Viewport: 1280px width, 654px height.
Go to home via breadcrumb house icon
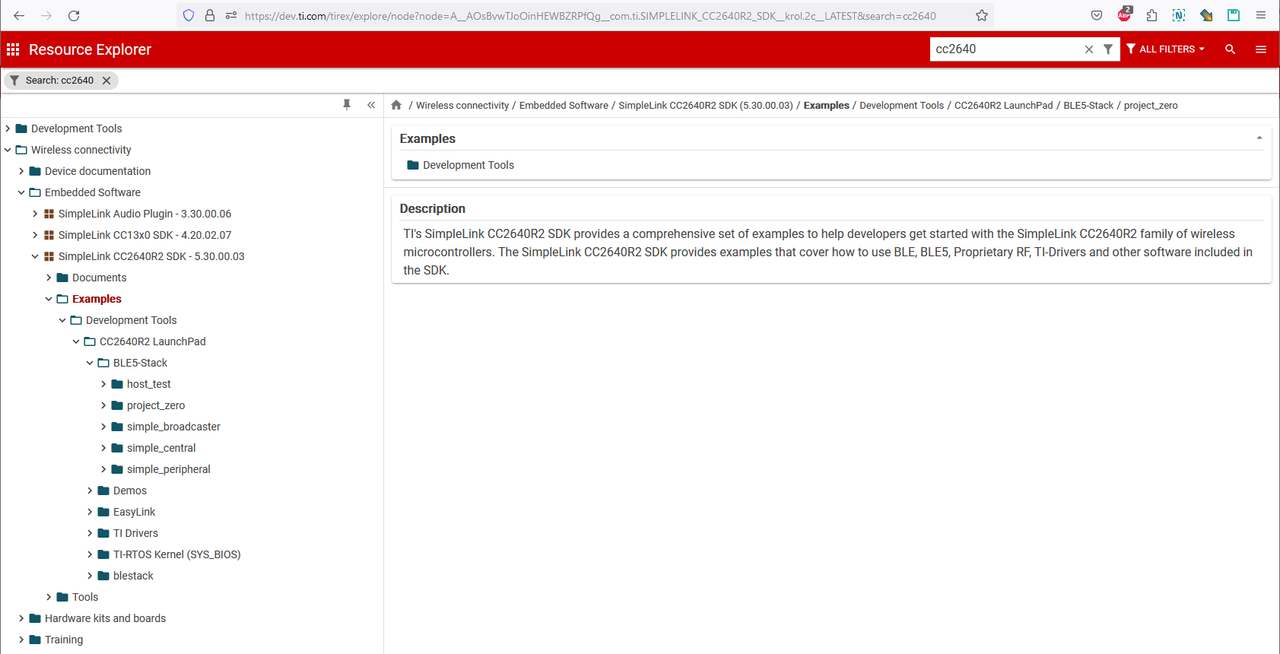[x=397, y=105]
